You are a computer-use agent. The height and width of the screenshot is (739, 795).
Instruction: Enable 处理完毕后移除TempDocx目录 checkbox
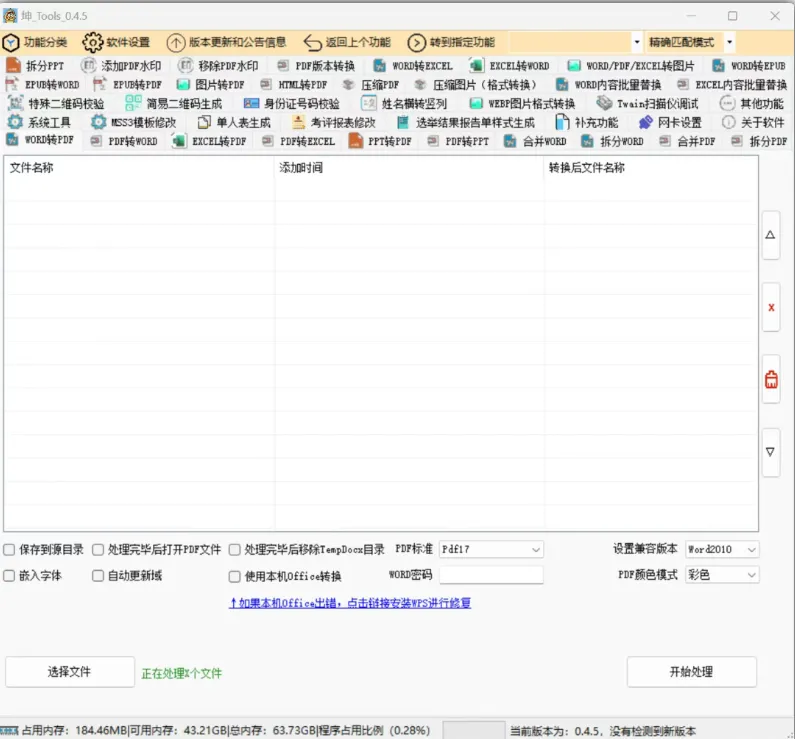coord(234,550)
